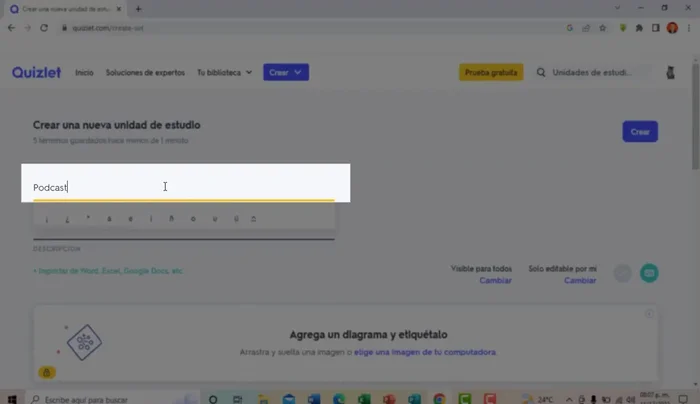This screenshot has height=404, width=700.
Task: Open File Explorer in taskbar
Action: click(263, 399)
